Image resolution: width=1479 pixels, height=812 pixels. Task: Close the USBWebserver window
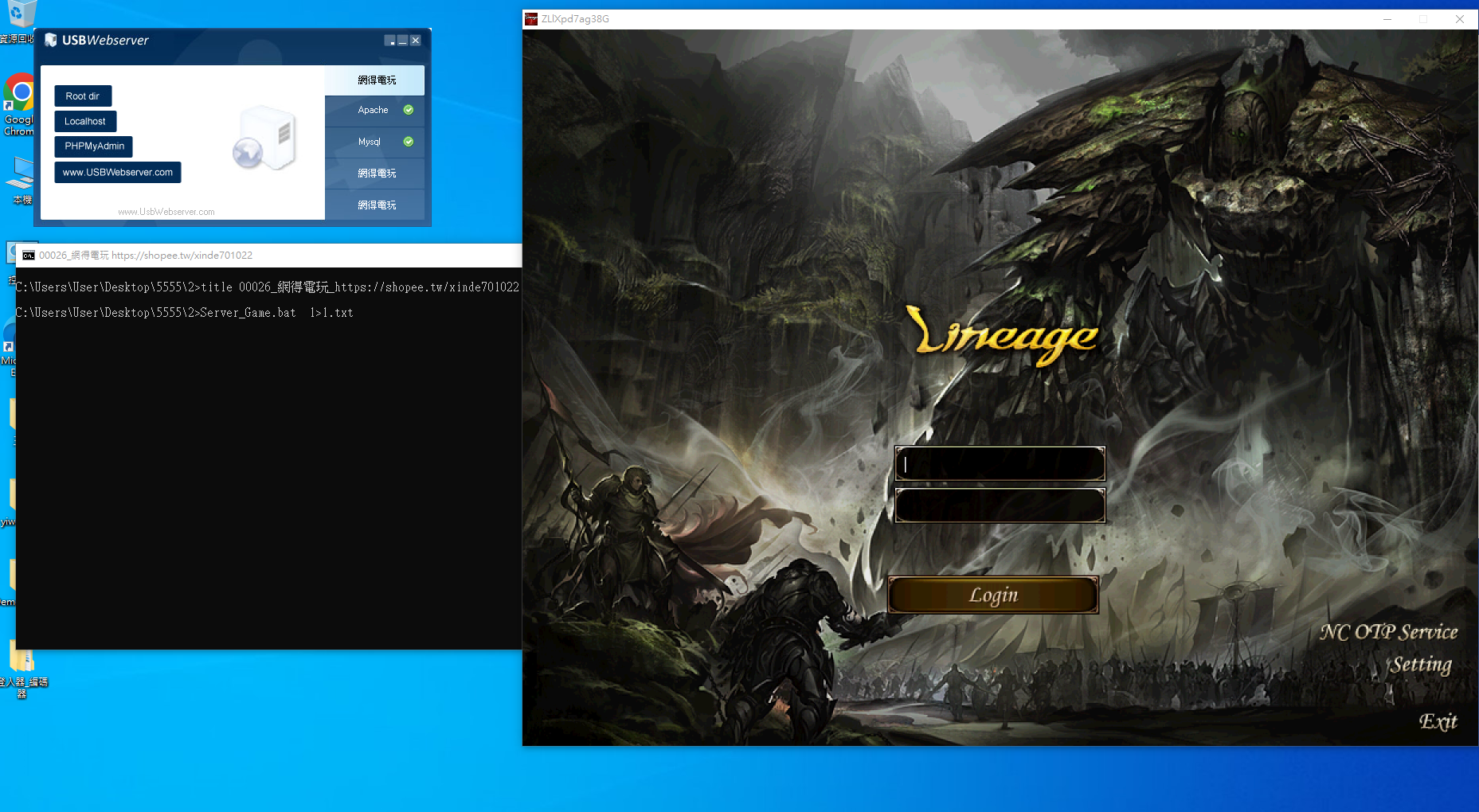[415, 41]
